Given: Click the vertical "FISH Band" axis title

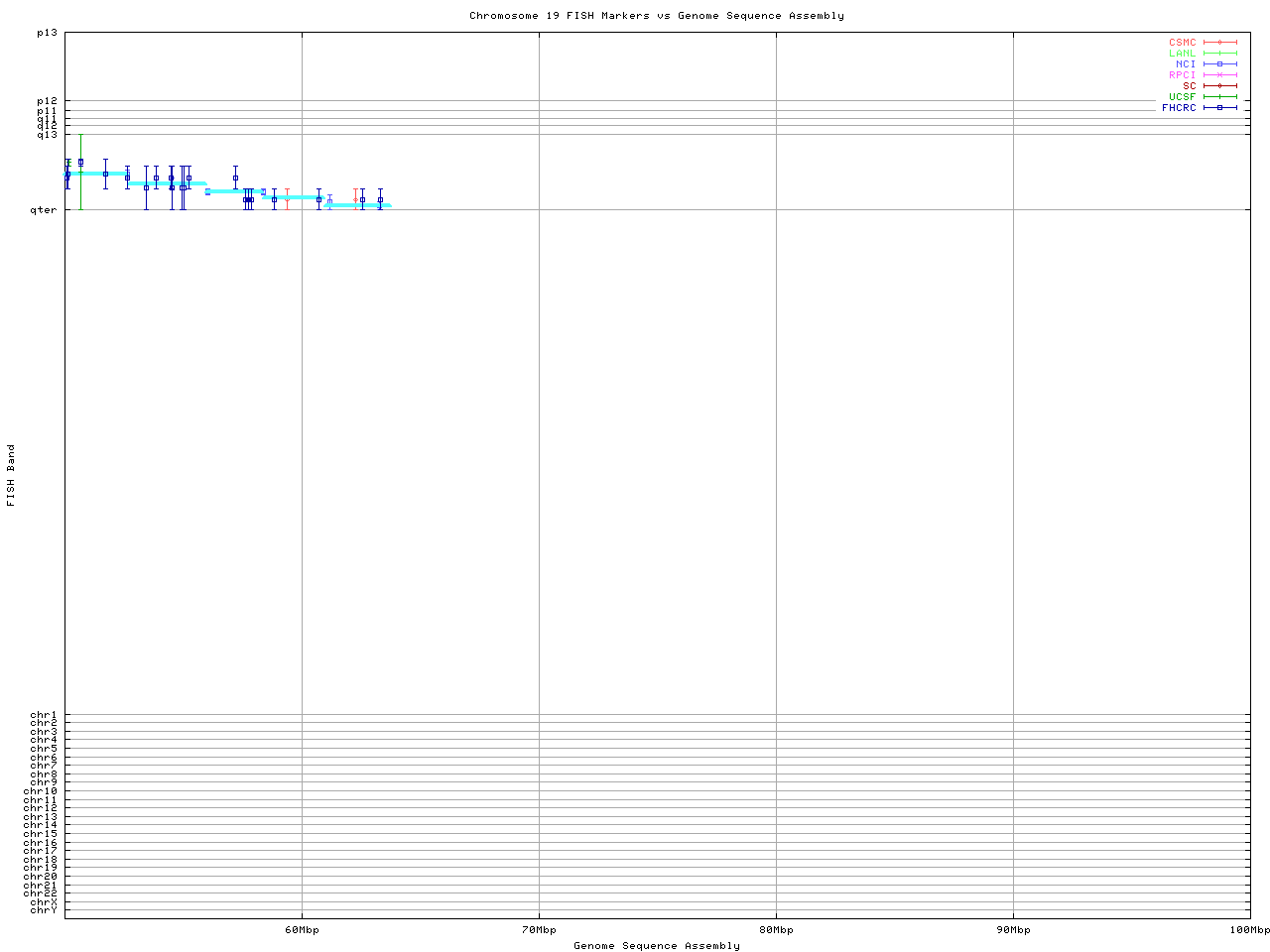Looking at the screenshot, I should click(x=12, y=475).
